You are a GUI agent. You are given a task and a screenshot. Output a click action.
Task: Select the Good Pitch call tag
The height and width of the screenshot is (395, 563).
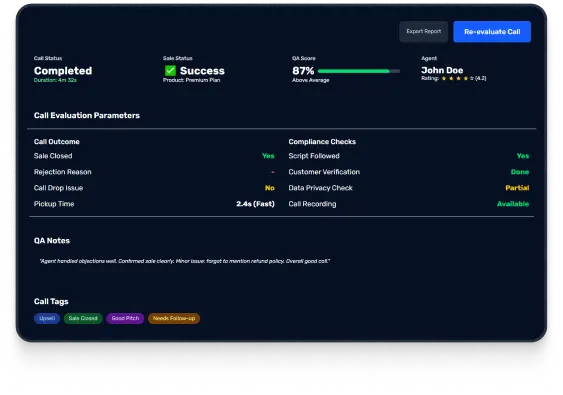(125, 318)
